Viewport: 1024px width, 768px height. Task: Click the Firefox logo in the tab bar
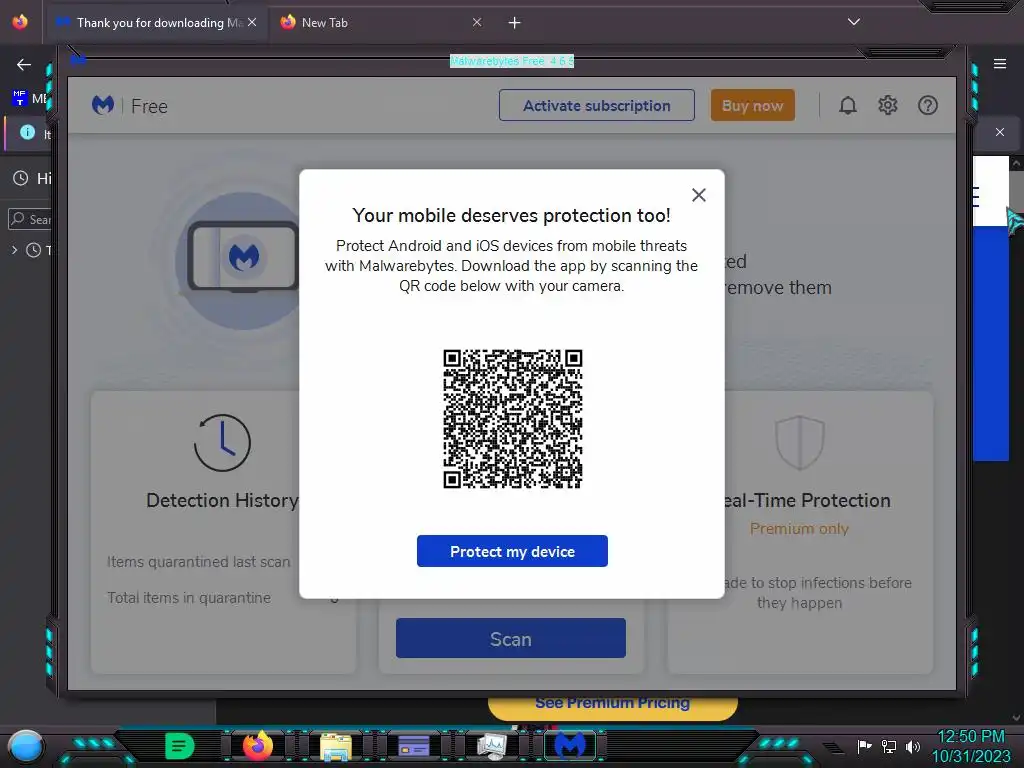tap(20, 22)
